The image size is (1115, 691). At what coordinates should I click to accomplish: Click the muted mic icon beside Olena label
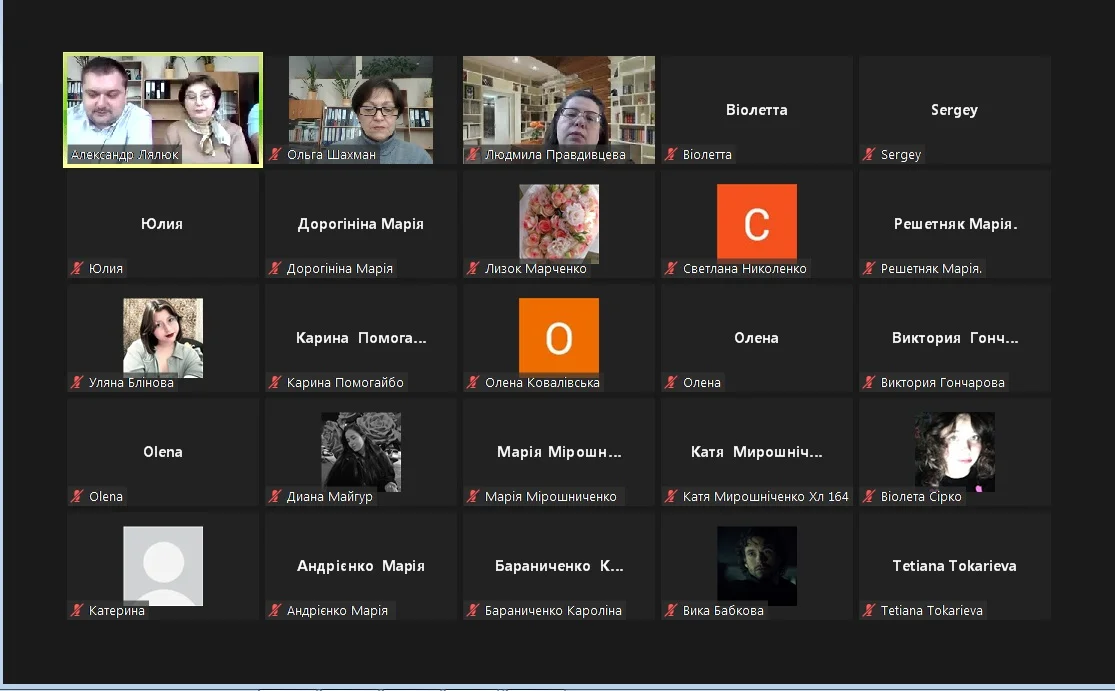pos(78,496)
